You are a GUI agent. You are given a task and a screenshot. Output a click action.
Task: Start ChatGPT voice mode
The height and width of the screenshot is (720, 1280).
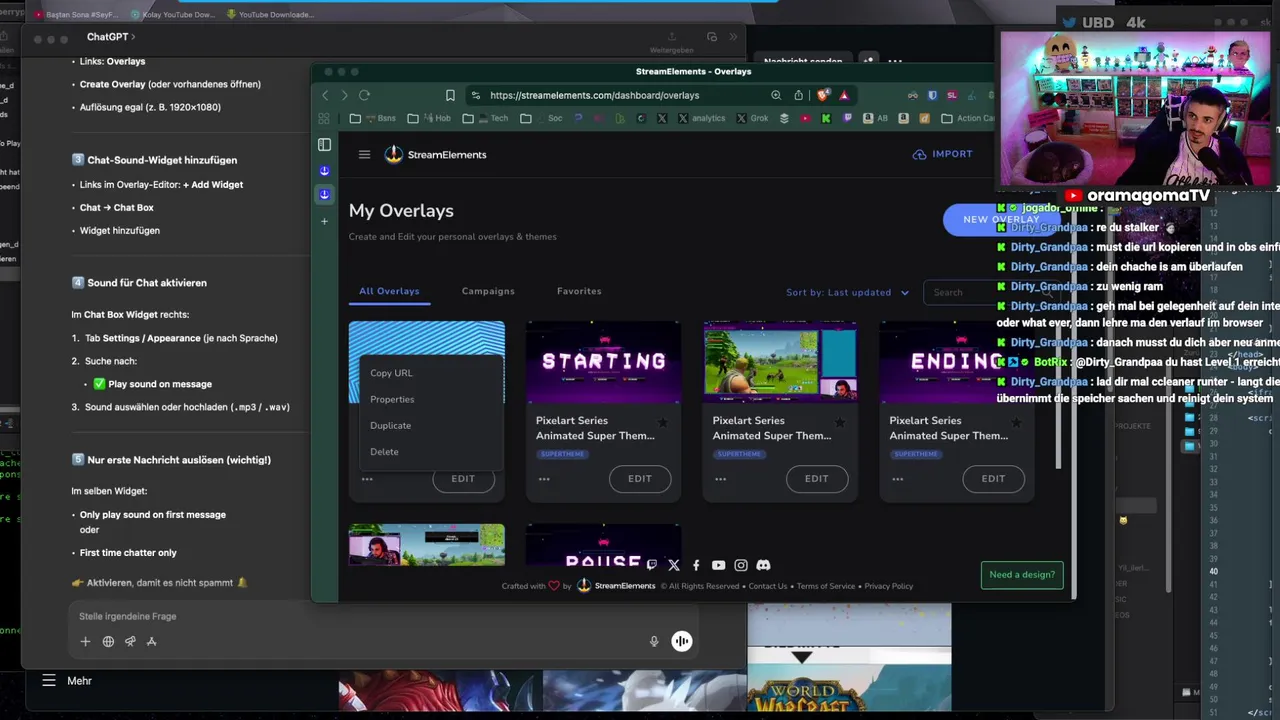pyautogui.click(x=681, y=641)
